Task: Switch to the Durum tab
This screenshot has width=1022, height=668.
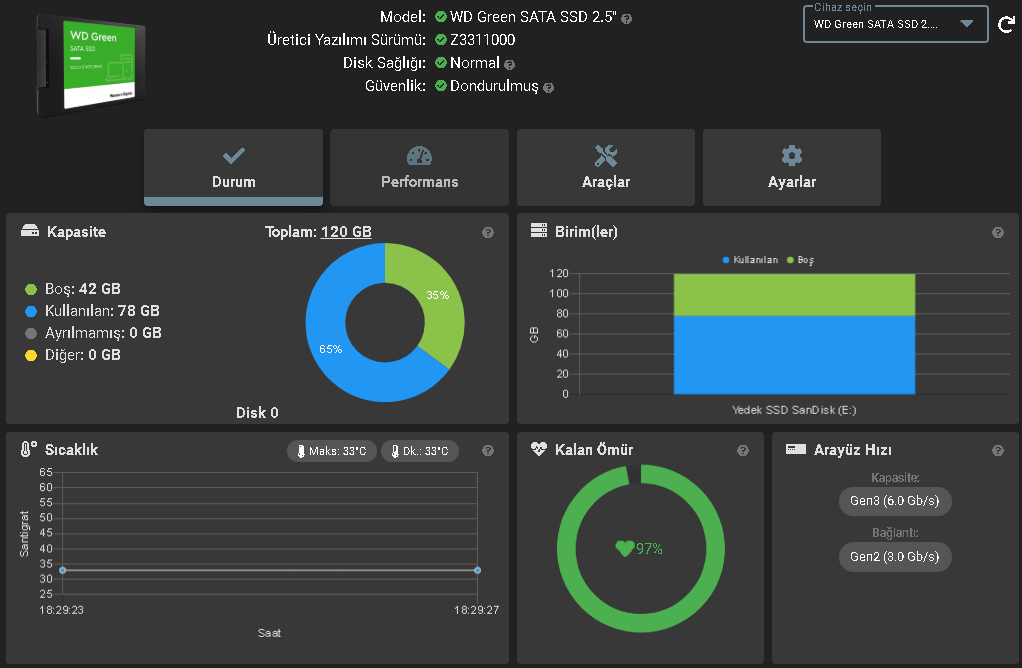Action: (x=233, y=167)
